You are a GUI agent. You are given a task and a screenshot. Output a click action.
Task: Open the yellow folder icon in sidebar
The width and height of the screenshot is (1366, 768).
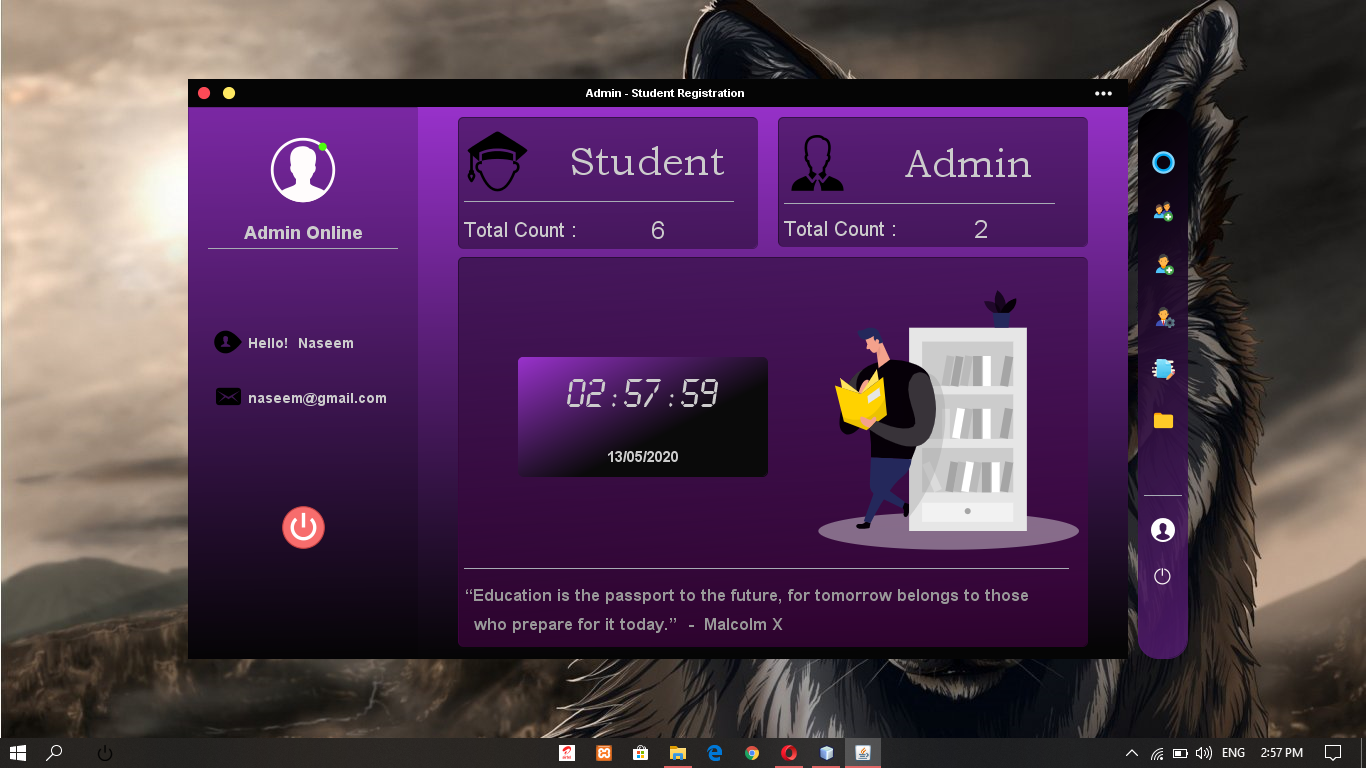click(1162, 421)
